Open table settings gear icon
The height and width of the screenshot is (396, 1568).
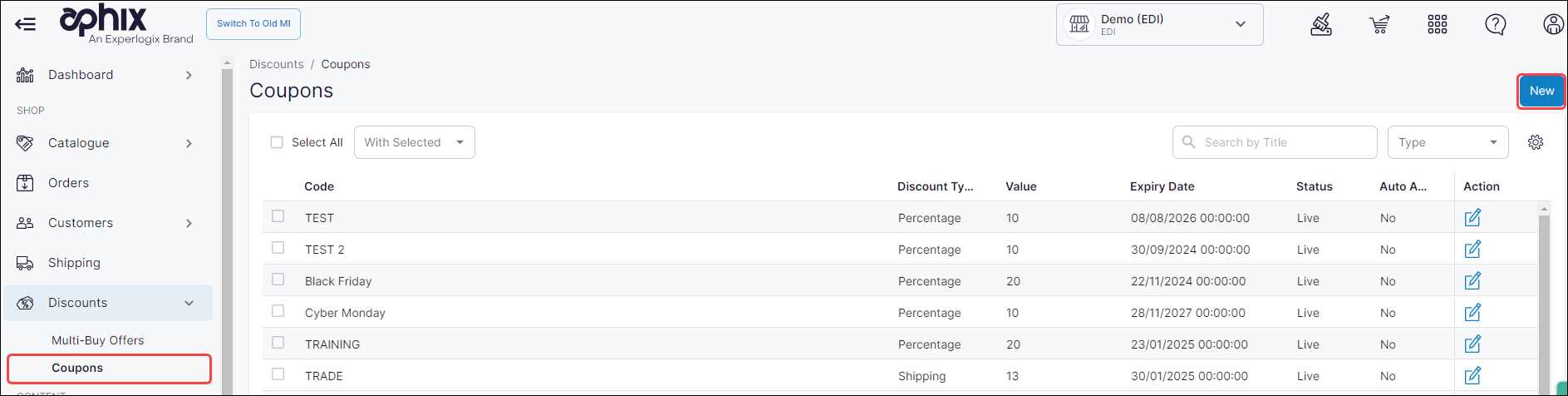[x=1536, y=142]
